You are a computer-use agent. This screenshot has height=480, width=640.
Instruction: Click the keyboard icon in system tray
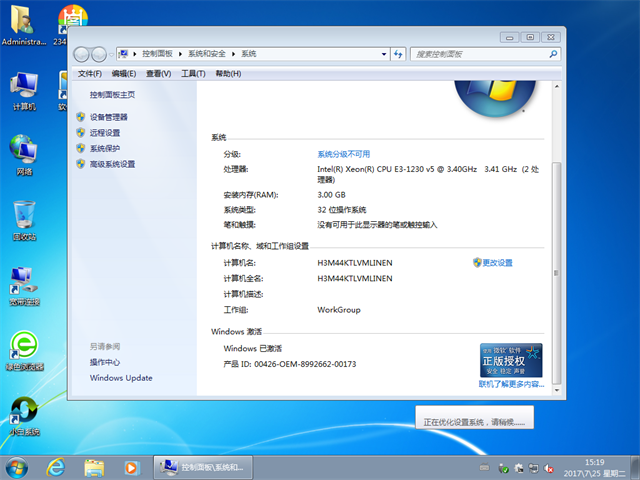click(x=484, y=467)
